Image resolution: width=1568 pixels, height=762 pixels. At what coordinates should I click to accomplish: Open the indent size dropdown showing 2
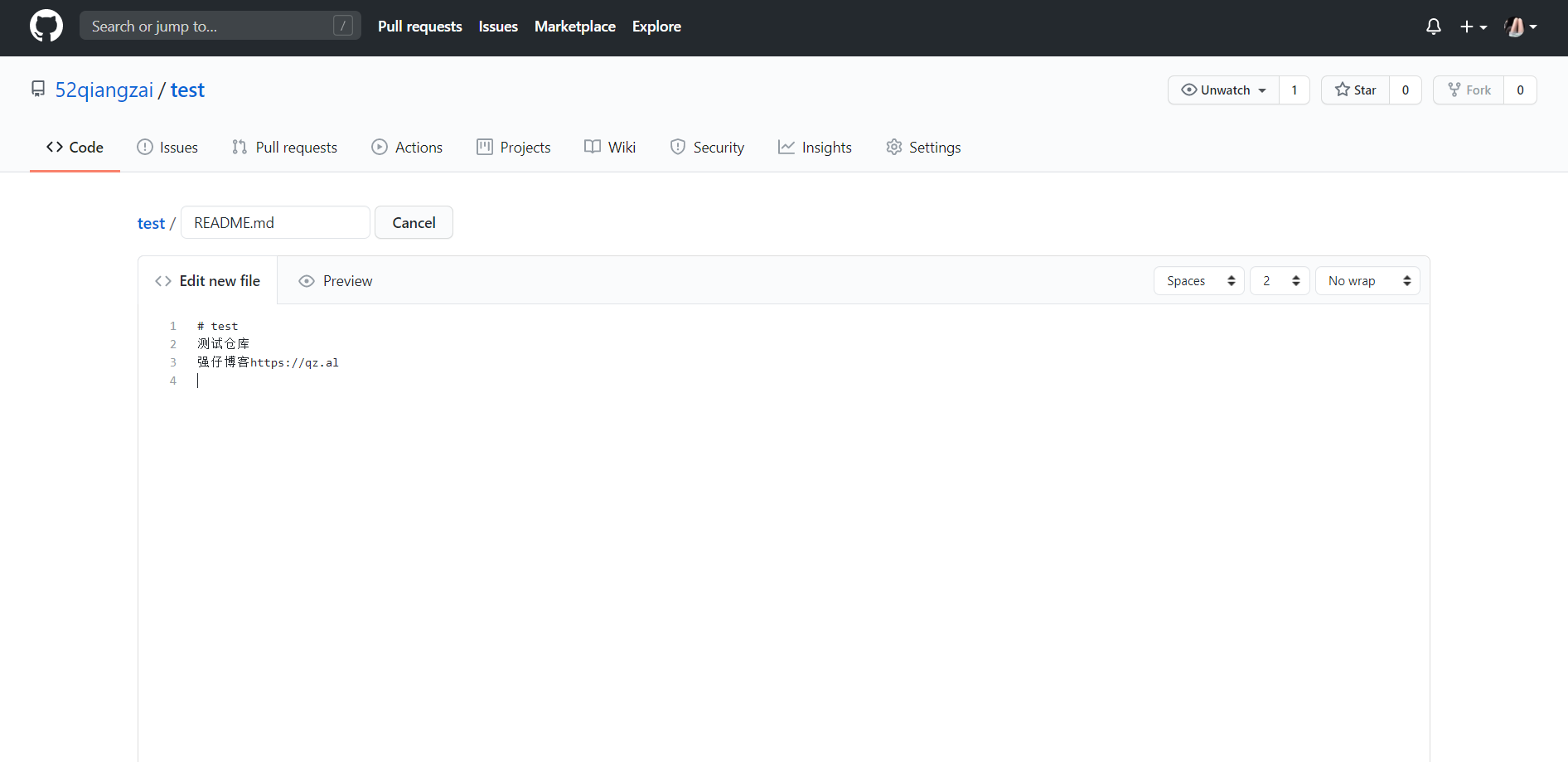pyautogui.click(x=1279, y=281)
